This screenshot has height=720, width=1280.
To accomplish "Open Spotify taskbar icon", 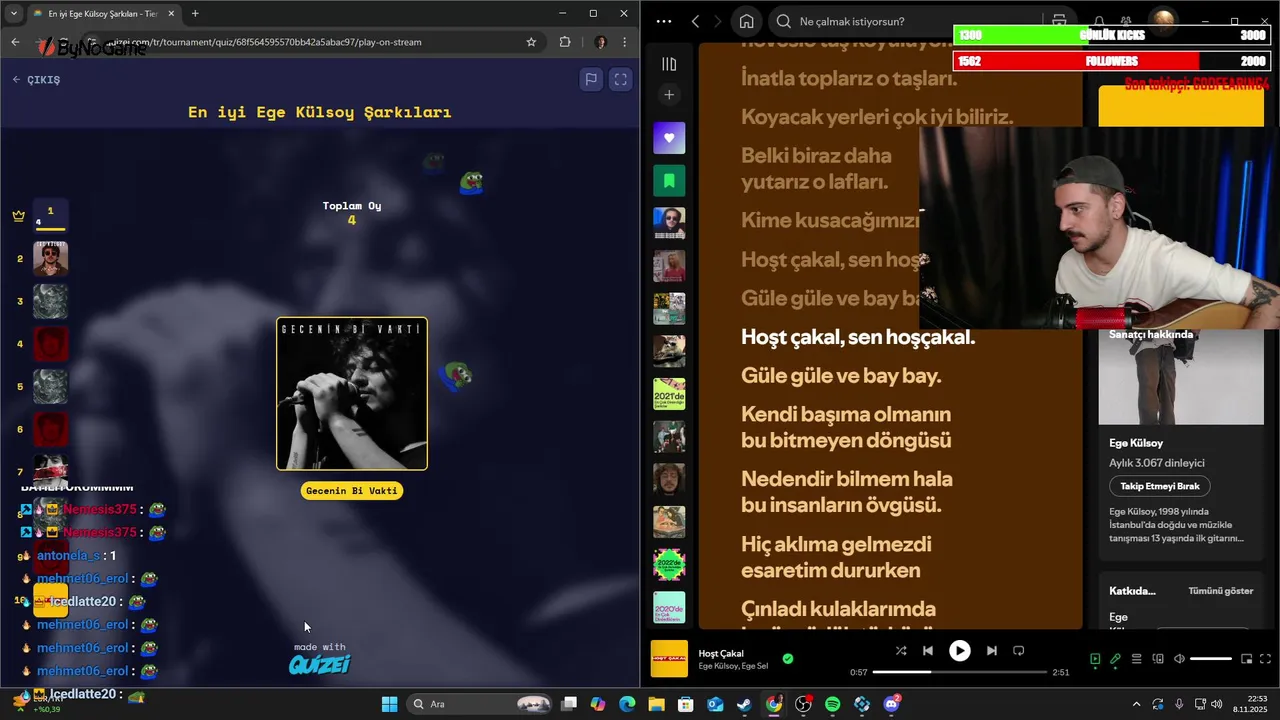I will [x=833, y=704].
